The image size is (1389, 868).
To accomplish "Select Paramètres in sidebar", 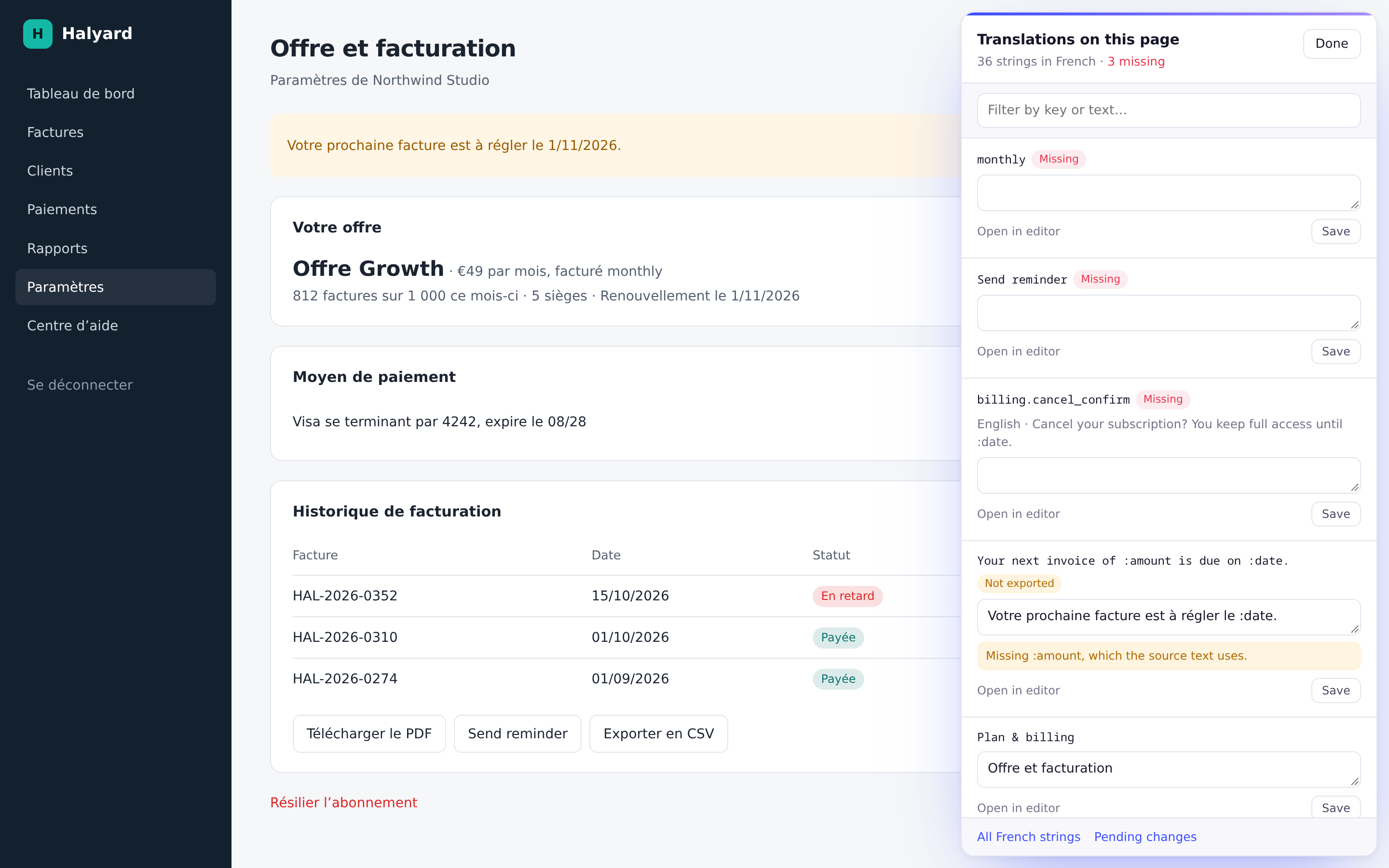I will [x=115, y=287].
